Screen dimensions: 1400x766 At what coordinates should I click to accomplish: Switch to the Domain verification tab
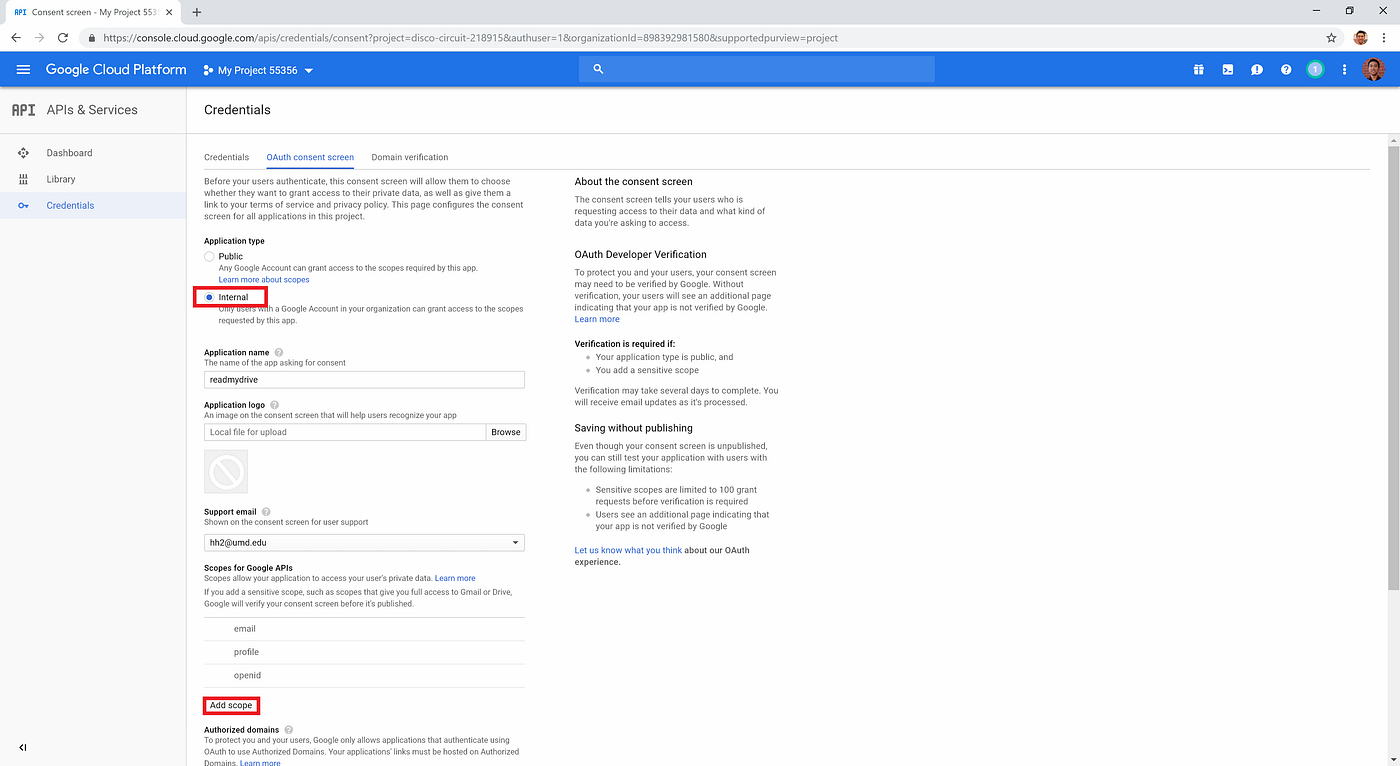pyautogui.click(x=410, y=157)
